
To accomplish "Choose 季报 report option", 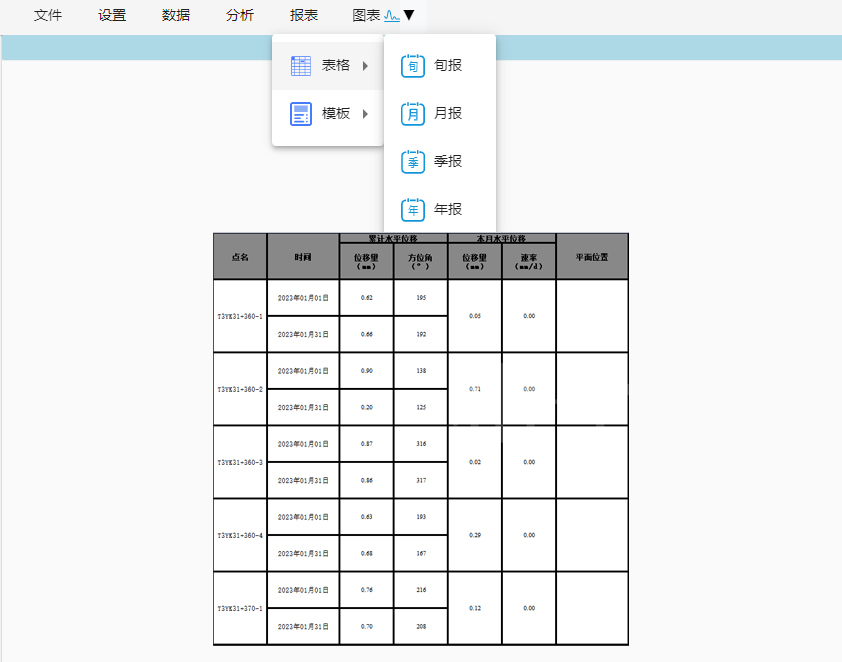I will [440, 161].
